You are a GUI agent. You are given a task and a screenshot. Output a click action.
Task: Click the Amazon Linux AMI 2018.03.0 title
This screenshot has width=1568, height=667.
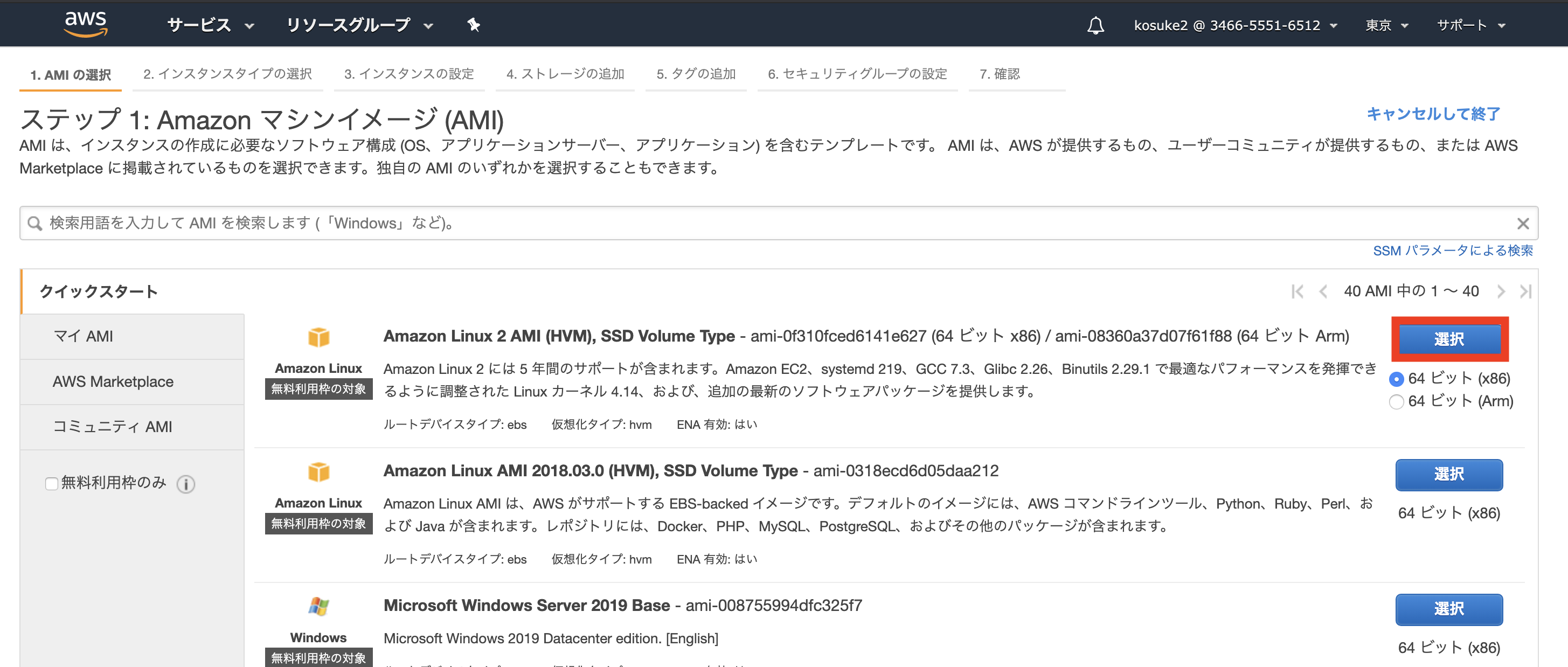pyautogui.click(x=591, y=470)
